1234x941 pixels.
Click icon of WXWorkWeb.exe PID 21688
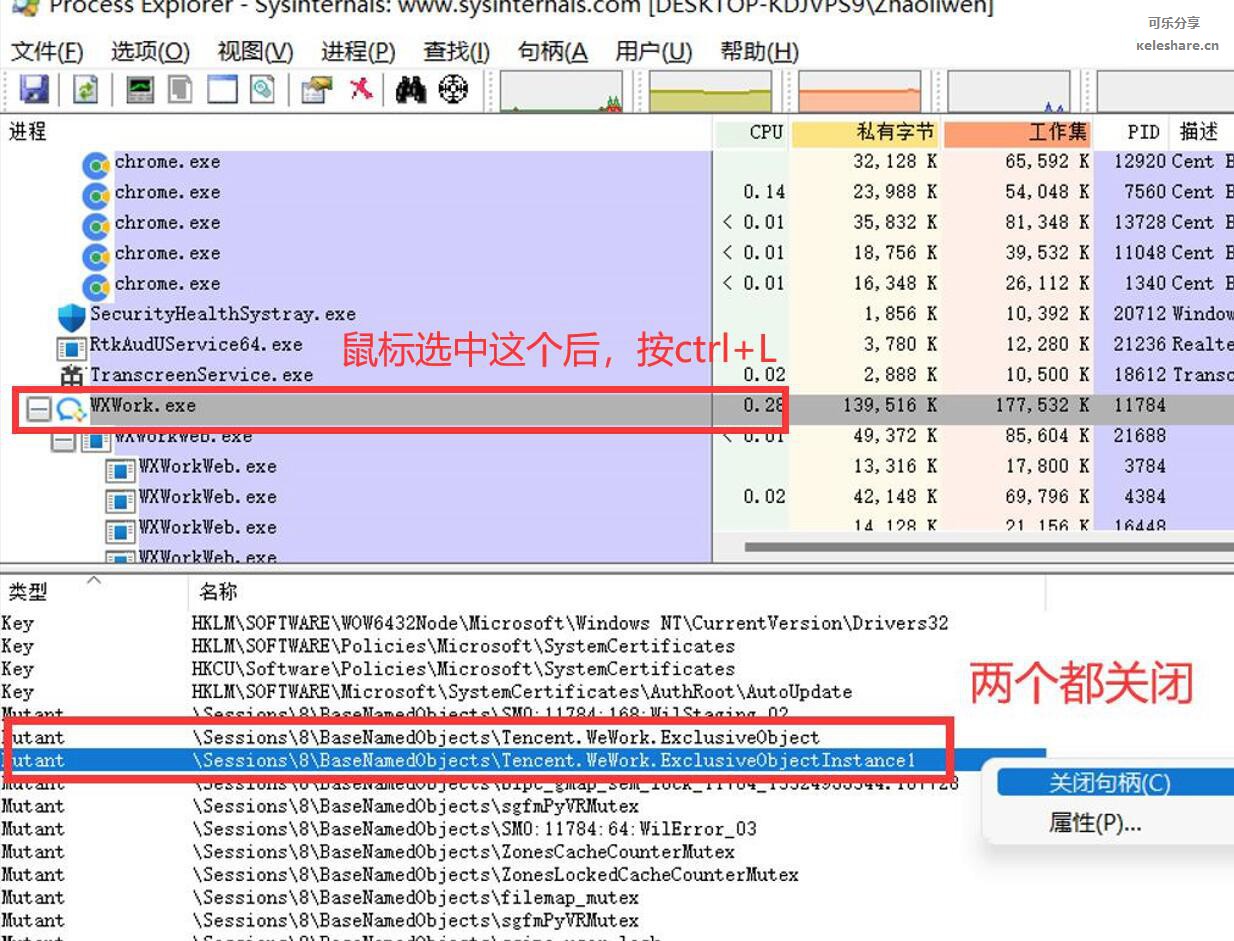tap(96, 440)
